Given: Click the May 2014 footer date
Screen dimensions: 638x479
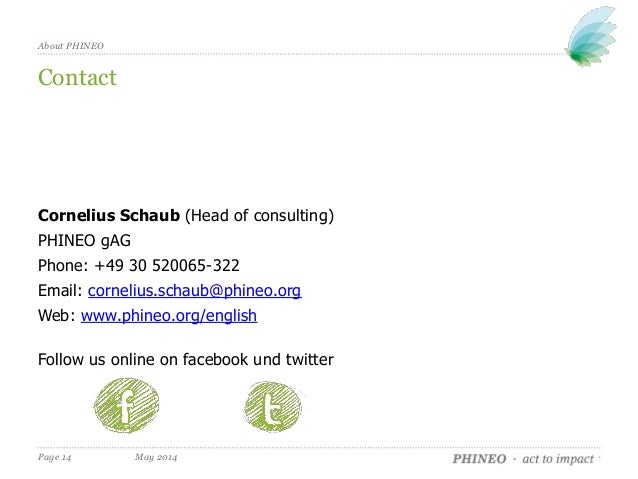Looking at the screenshot, I should (156, 457).
